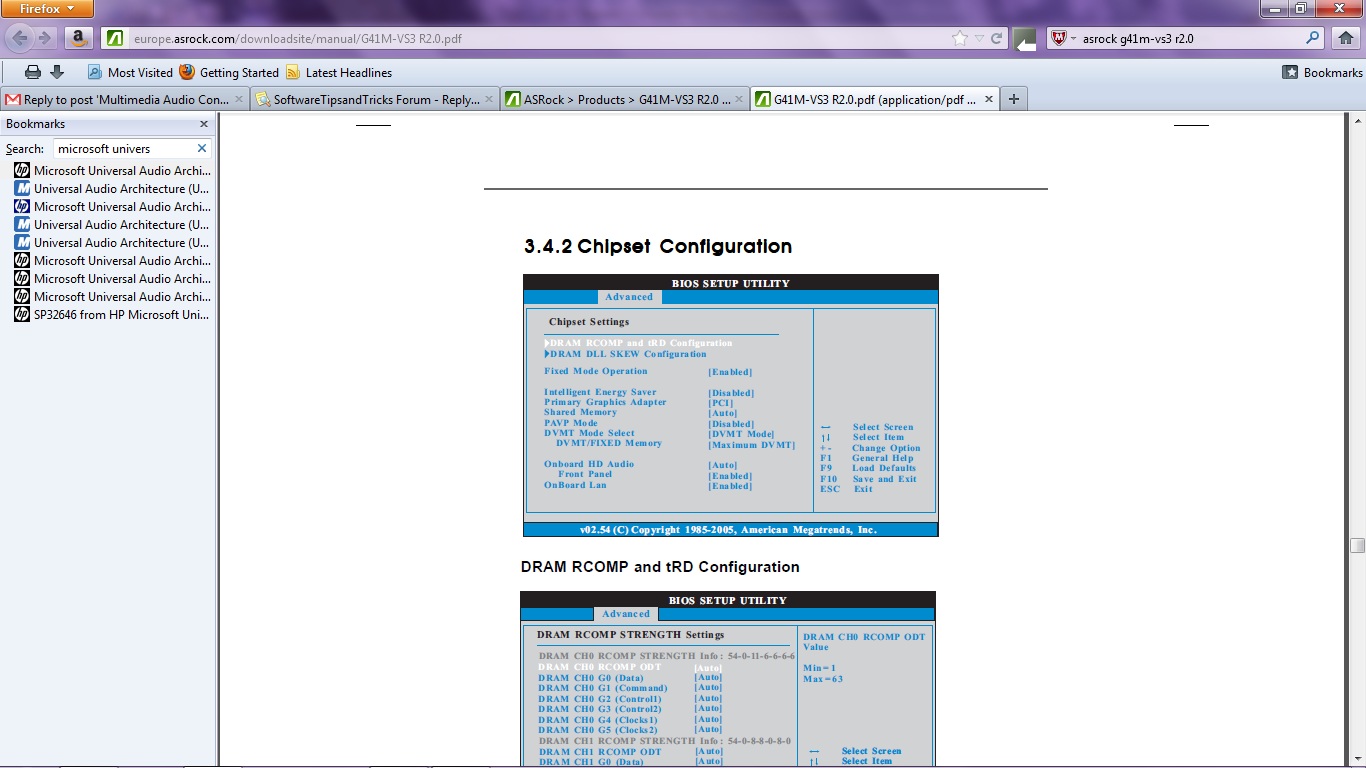The image size is (1366, 768).
Task: Click the ASRock site identity icon
Action: [116, 39]
